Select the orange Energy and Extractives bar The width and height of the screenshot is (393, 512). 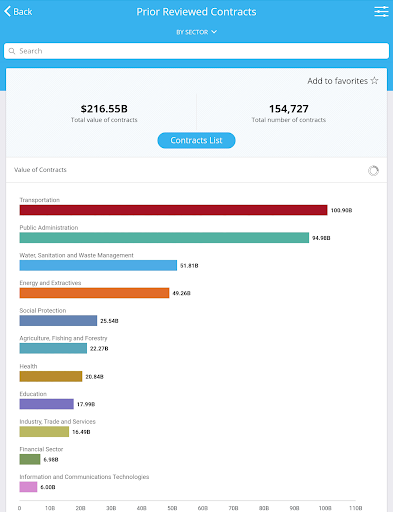pyautogui.click(x=94, y=293)
